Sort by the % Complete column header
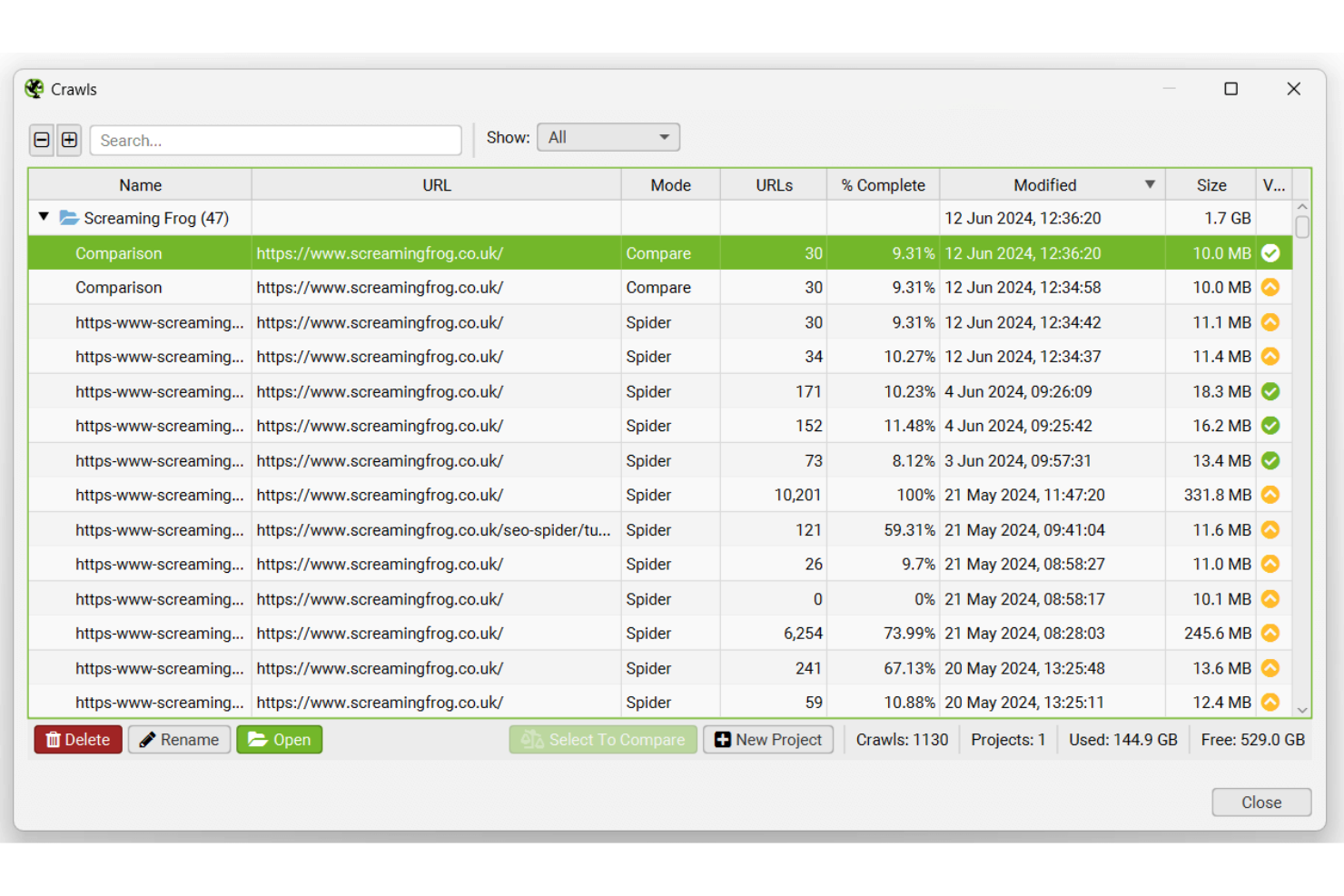Screen dimensions: 1344x896 [x=884, y=185]
